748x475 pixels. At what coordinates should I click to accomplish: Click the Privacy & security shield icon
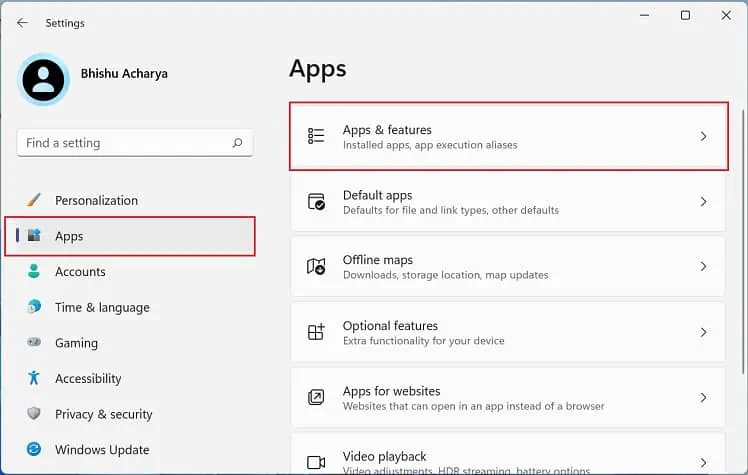point(34,414)
